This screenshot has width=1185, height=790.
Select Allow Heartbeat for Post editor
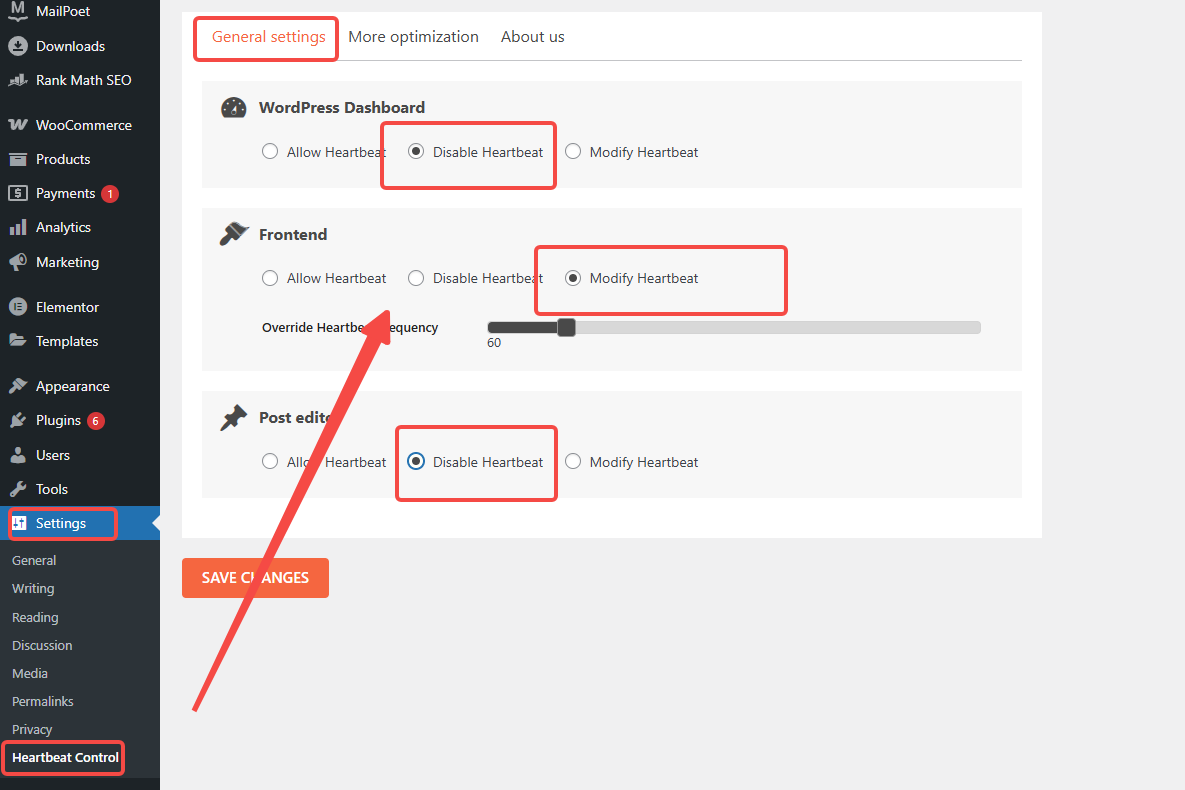[x=270, y=461]
